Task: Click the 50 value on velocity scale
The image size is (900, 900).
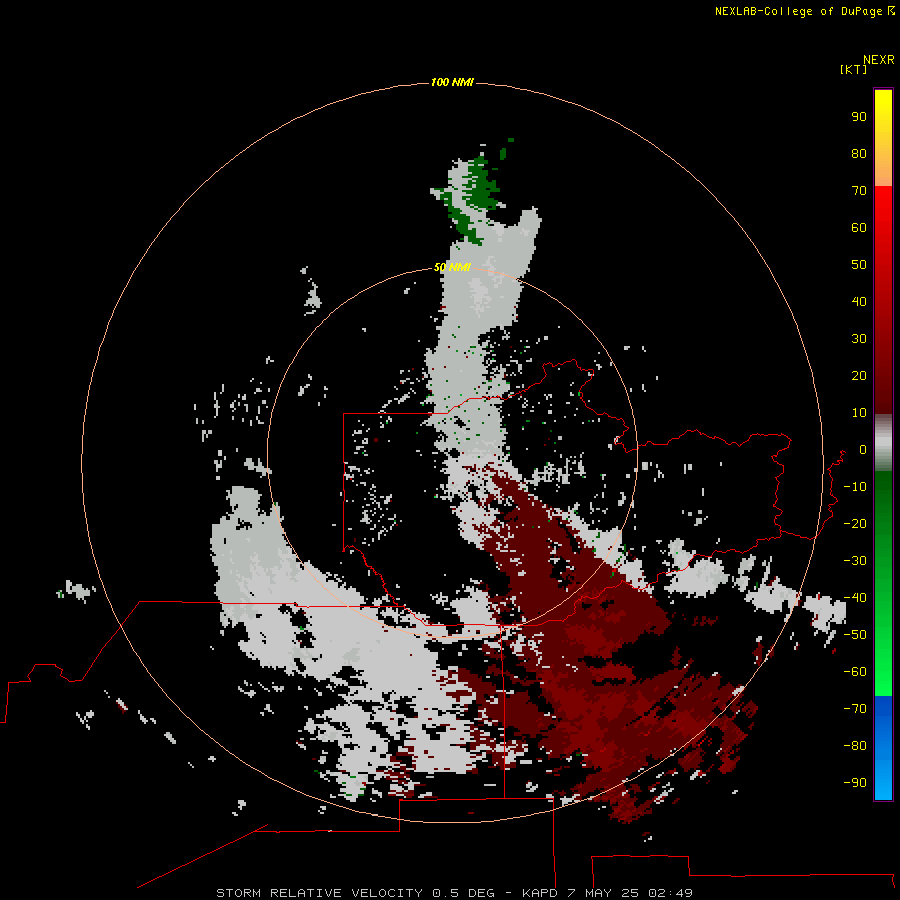Action: click(859, 265)
